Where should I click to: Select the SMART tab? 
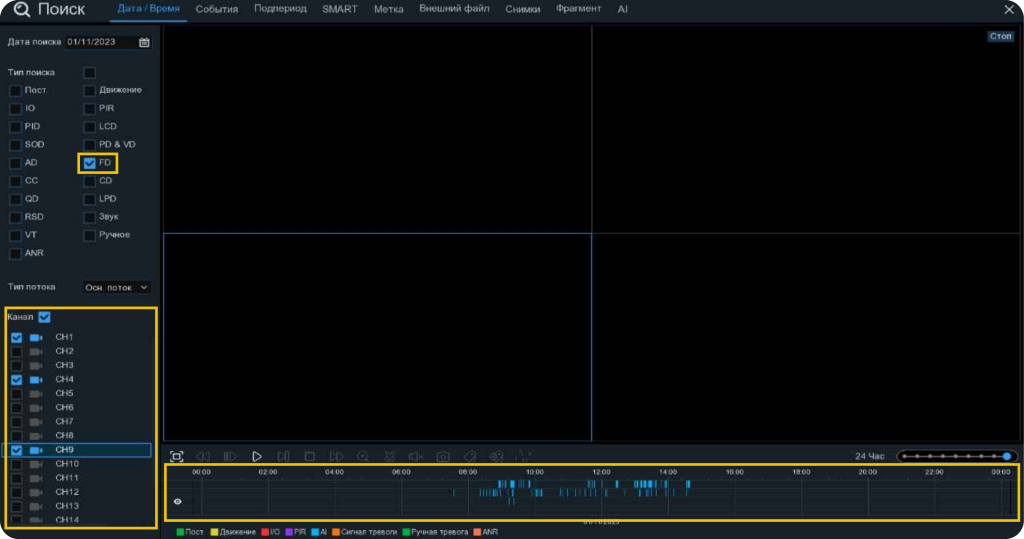point(340,9)
